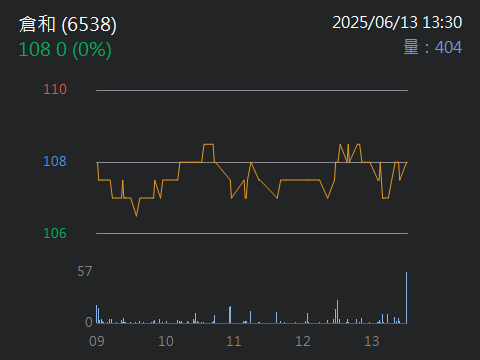Click the volume label 量 : 404
Viewport: 480px width, 360px height.
(x=433, y=47)
